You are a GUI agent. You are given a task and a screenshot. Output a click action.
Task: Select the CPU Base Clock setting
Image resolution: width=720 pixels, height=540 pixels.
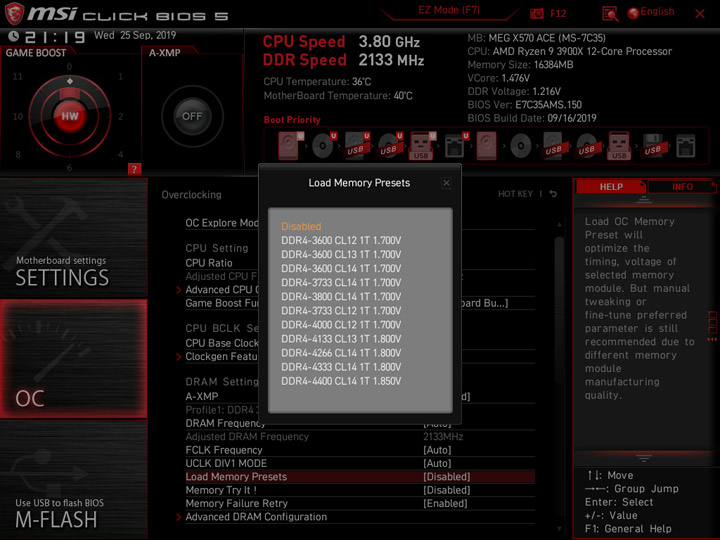pos(222,343)
